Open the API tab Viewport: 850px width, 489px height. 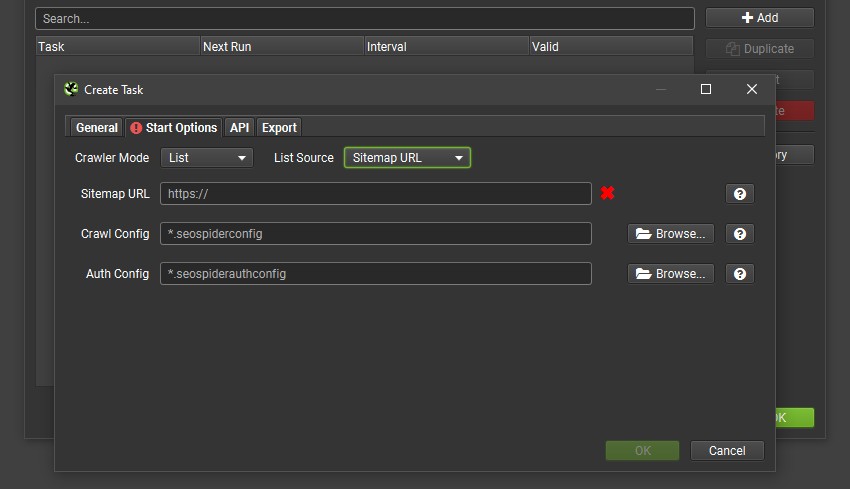point(239,127)
